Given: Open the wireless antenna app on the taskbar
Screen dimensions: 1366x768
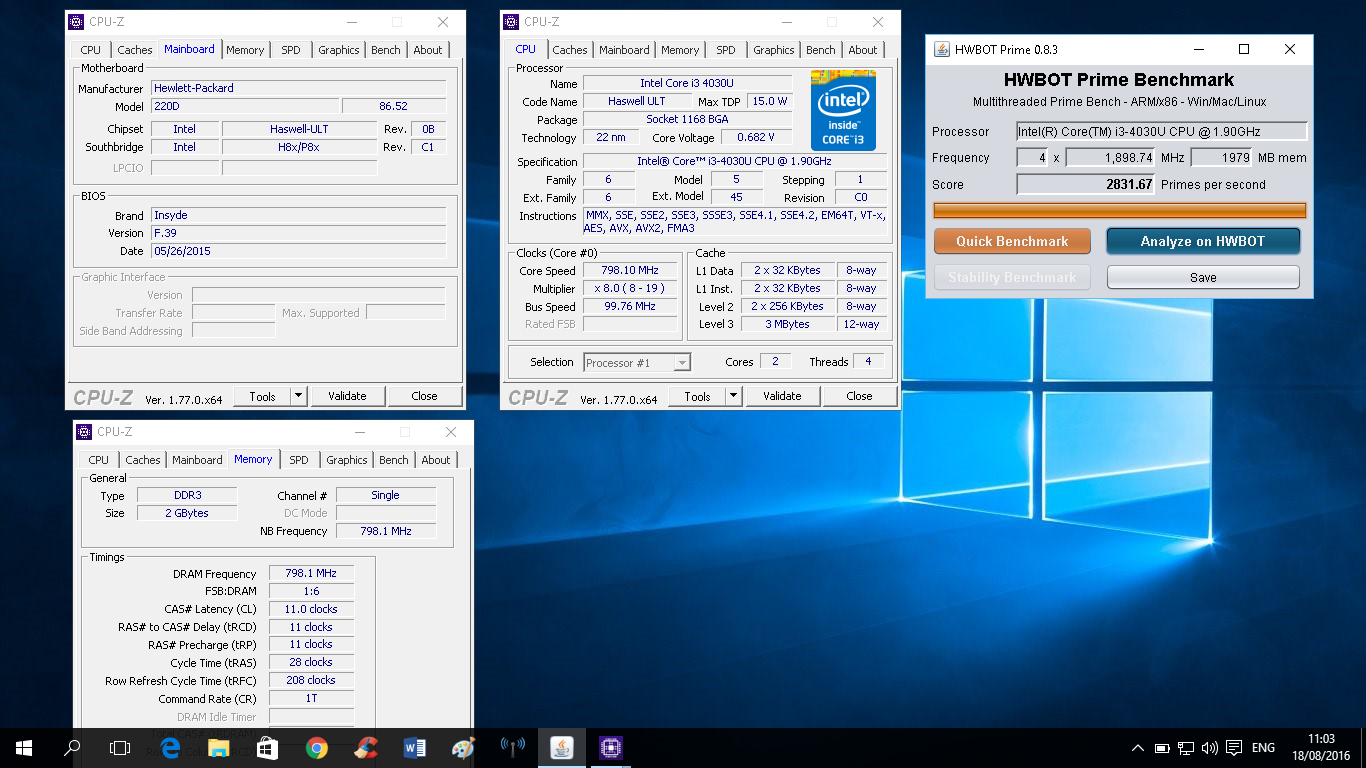Looking at the screenshot, I should tap(512, 747).
